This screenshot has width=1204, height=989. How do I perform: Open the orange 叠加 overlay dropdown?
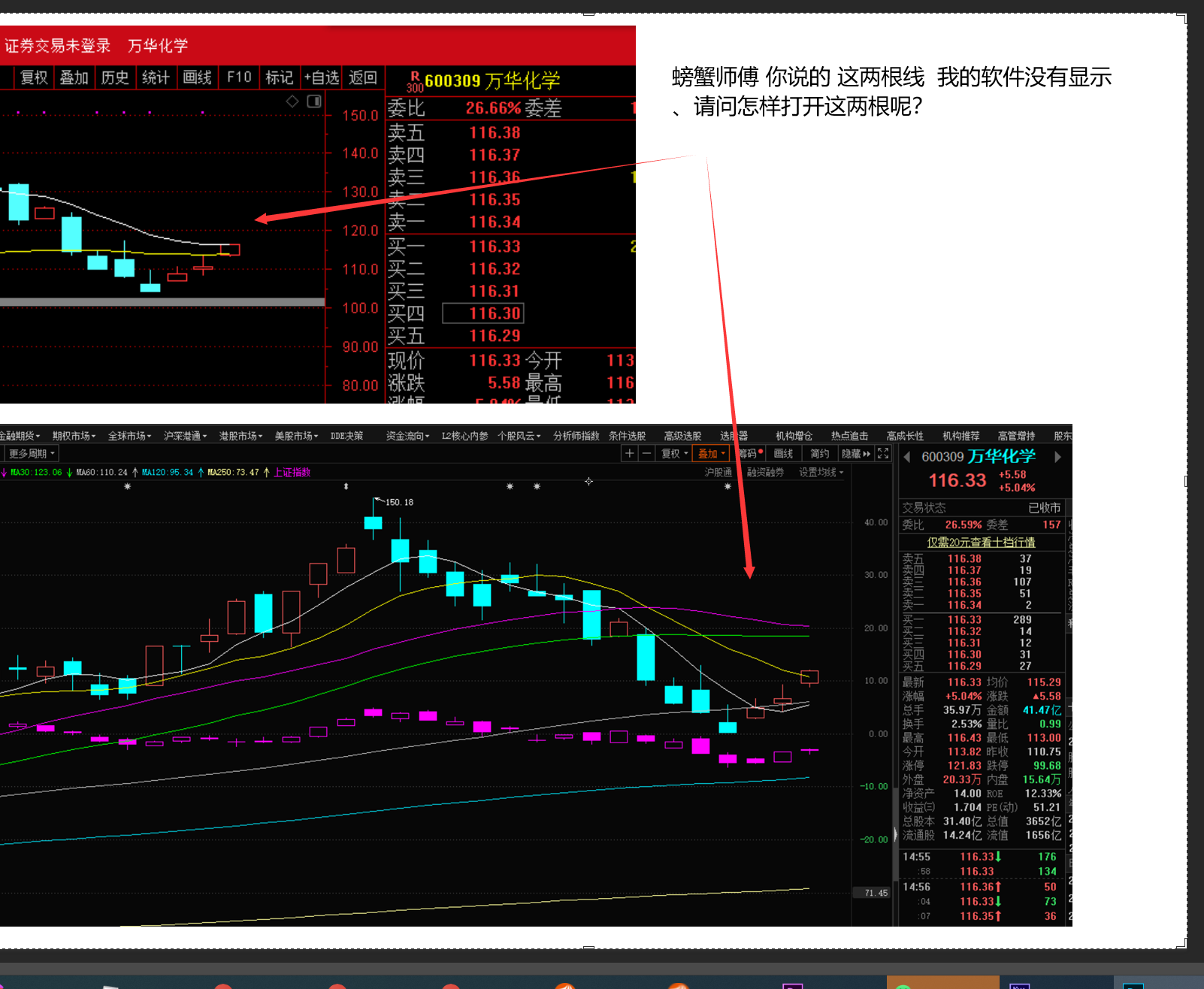711,453
